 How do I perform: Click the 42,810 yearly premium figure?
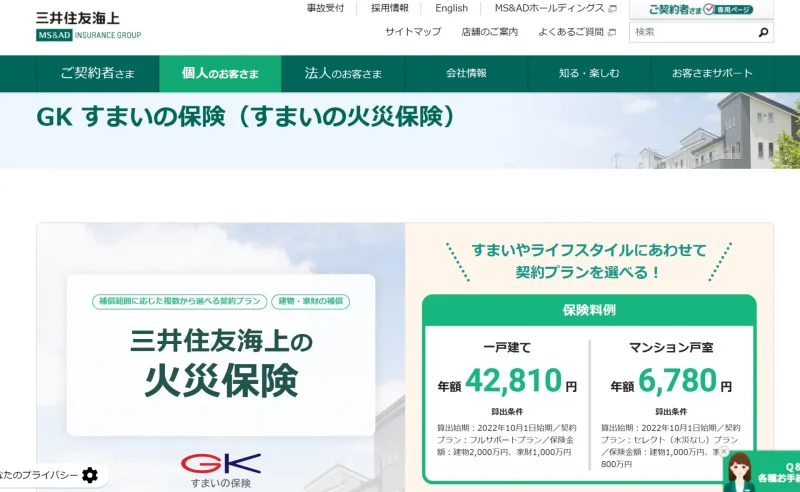[513, 380]
